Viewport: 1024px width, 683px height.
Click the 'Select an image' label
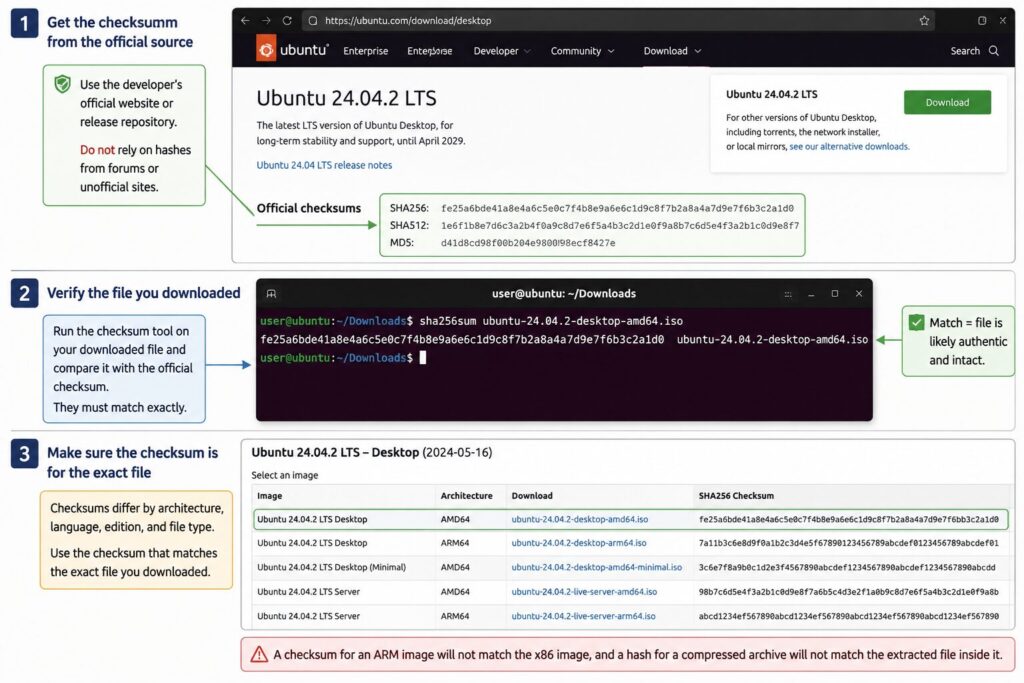pyautogui.click(x=285, y=475)
